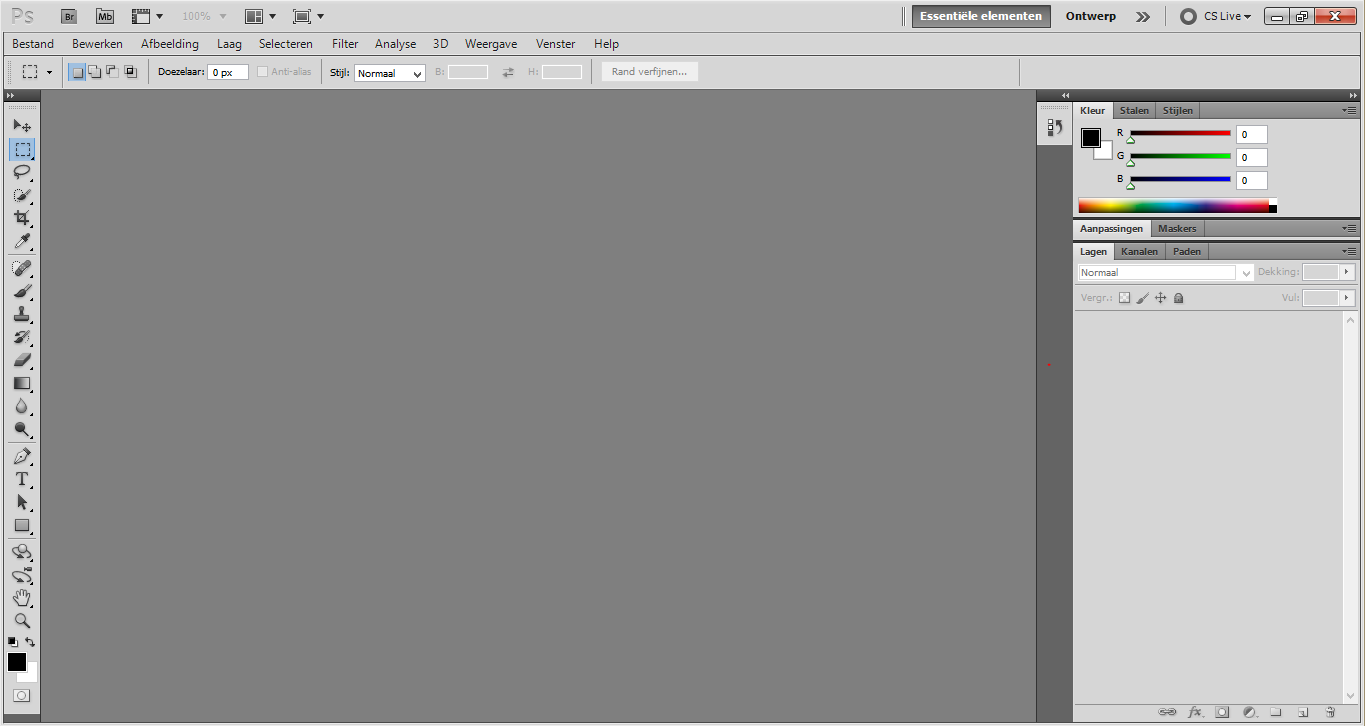
Task: Toggle lock all in Lagen panel
Action: point(1178,298)
